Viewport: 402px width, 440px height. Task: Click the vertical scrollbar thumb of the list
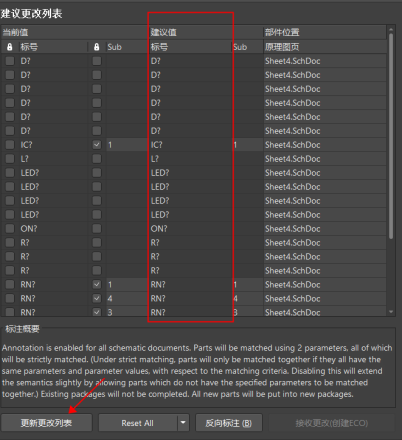click(x=391, y=136)
